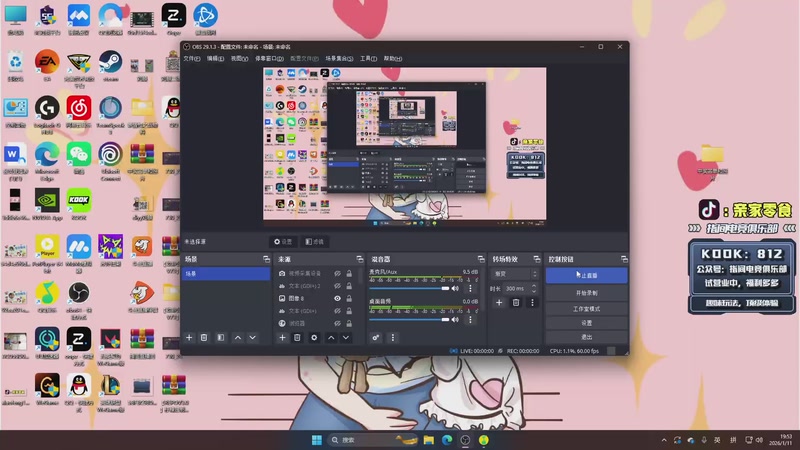Open 场景集合(S) menu in OBS
Image resolution: width=800 pixels, height=450 pixels.
pyautogui.click(x=339, y=59)
